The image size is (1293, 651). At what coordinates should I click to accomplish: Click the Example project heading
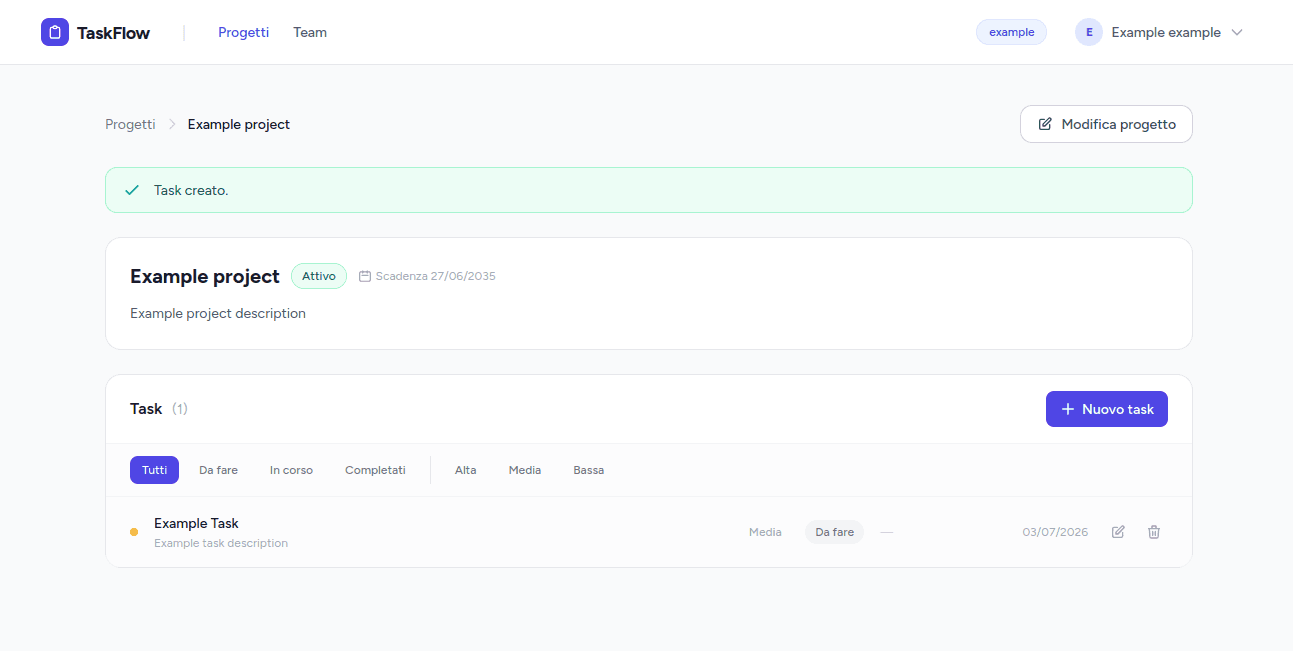(205, 276)
